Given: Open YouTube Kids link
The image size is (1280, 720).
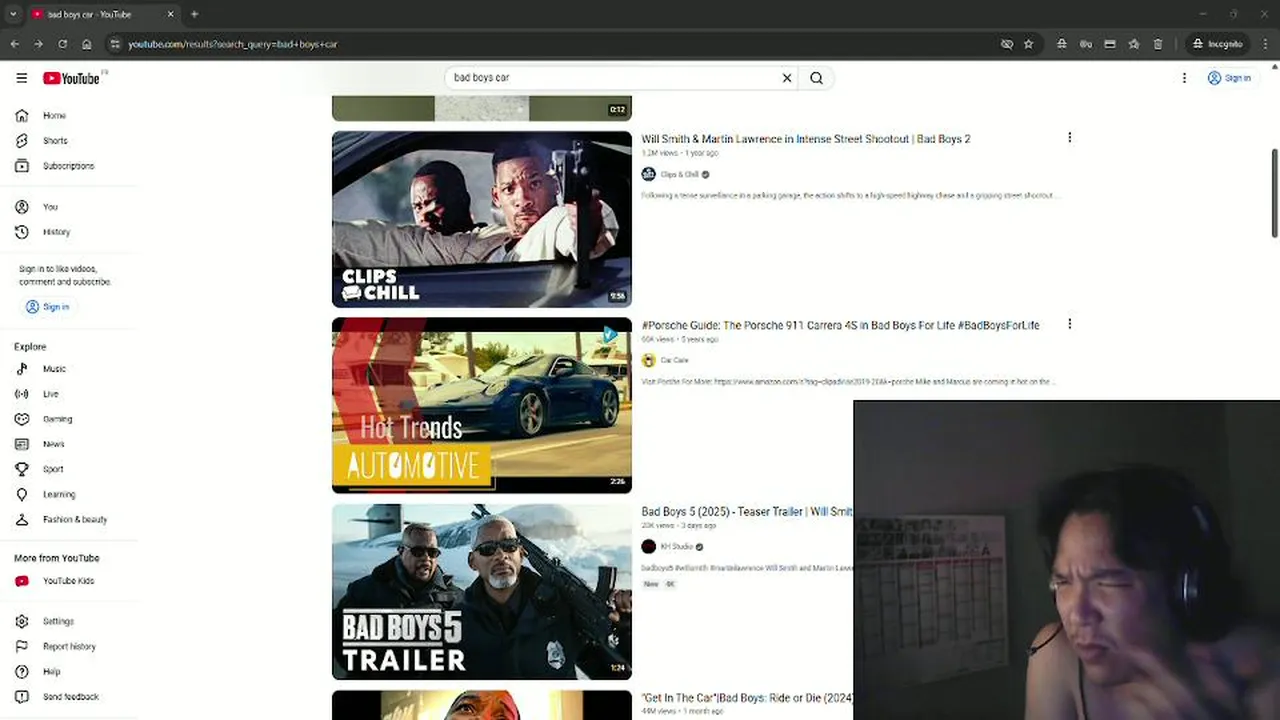Looking at the screenshot, I should coord(69,581).
